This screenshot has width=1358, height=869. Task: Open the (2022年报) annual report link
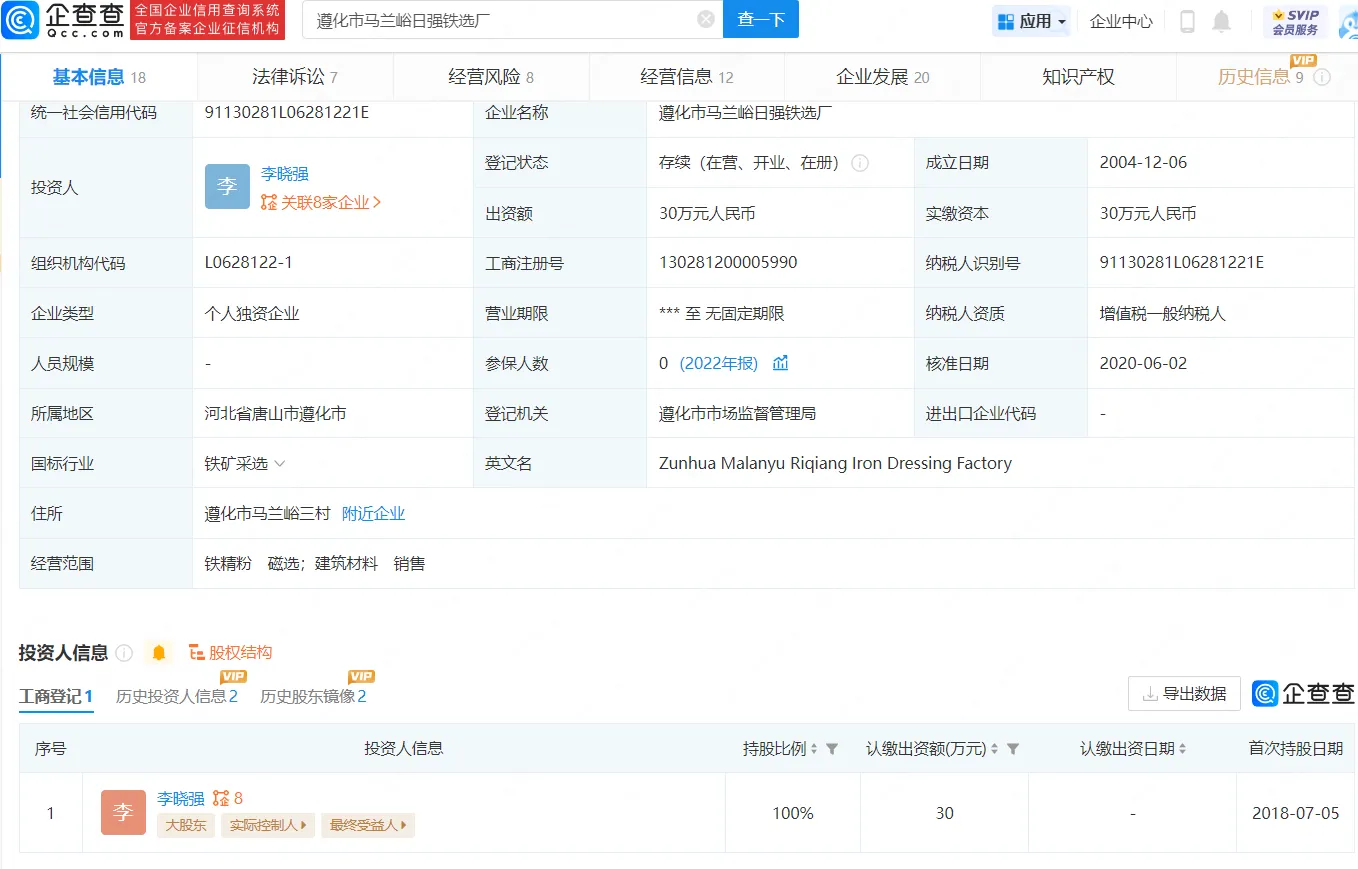pyautogui.click(x=719, y=363)
